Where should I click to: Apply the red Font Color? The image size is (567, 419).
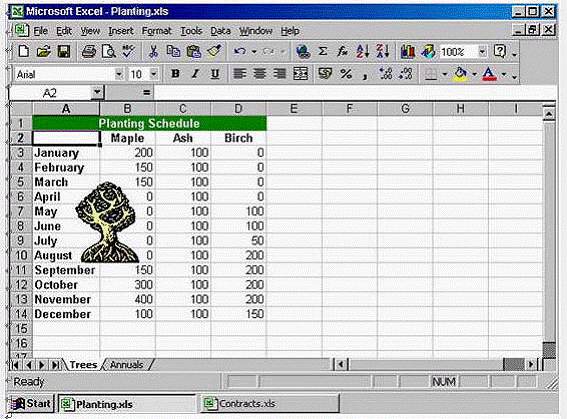[x=489, y=74]
